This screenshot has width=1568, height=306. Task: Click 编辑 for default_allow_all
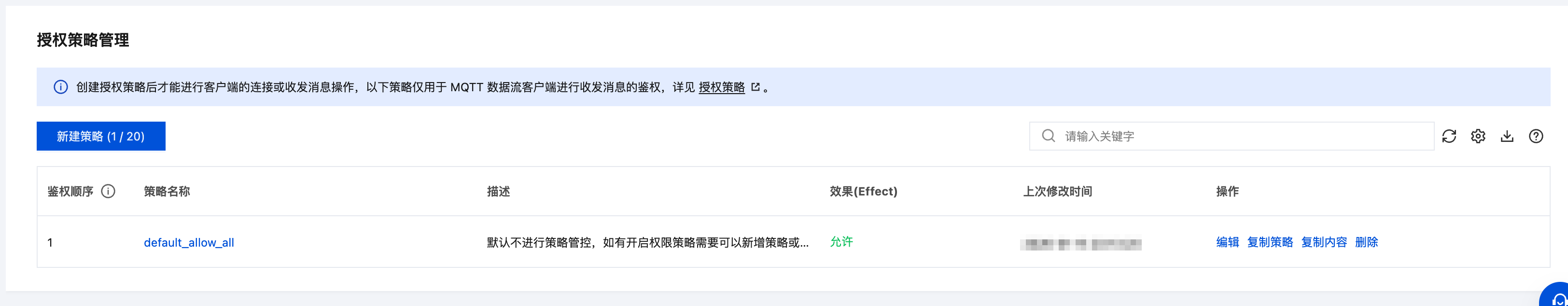[x=1227, y=242]
